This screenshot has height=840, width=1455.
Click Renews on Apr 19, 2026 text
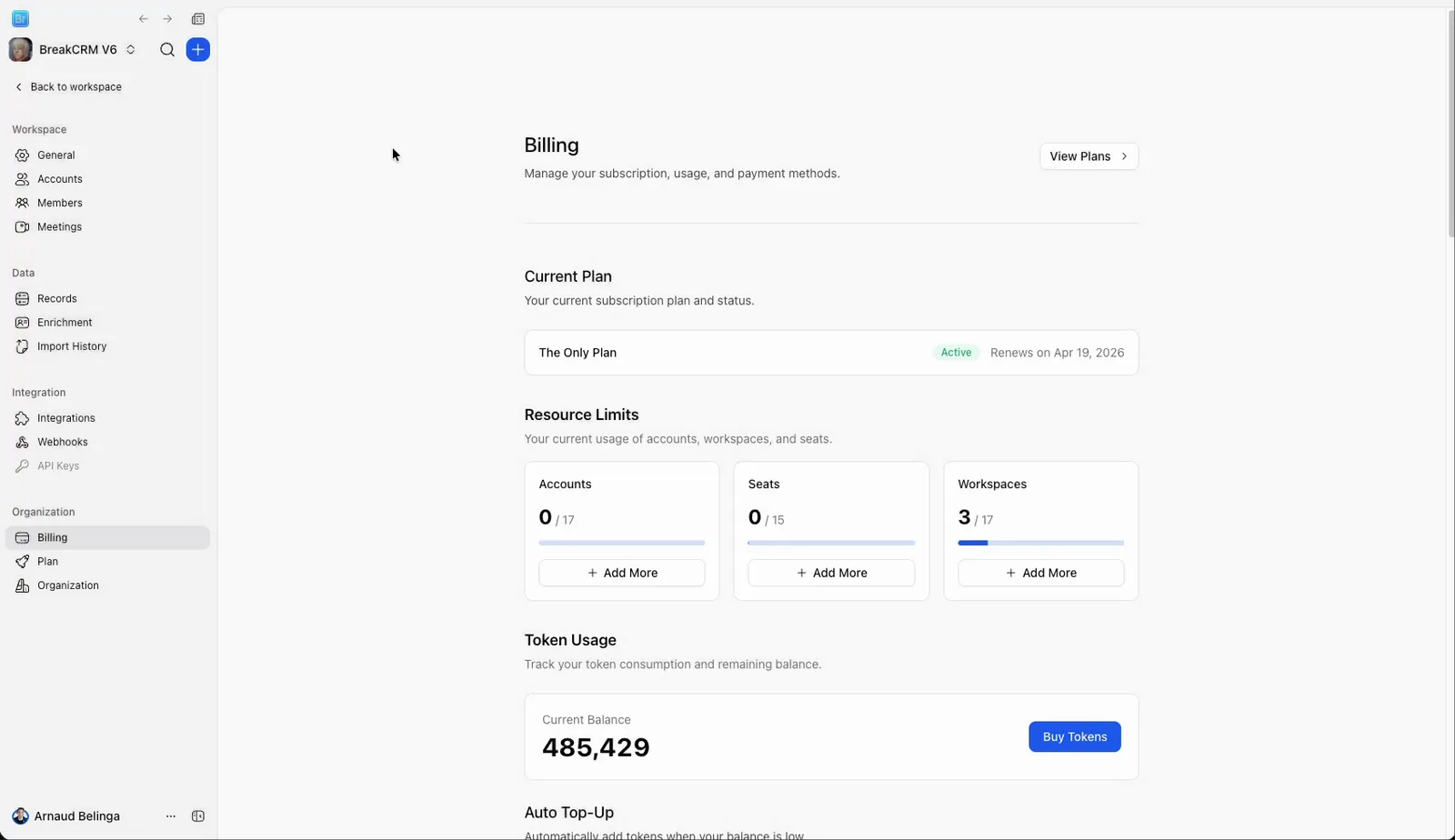click(1057, 353)
